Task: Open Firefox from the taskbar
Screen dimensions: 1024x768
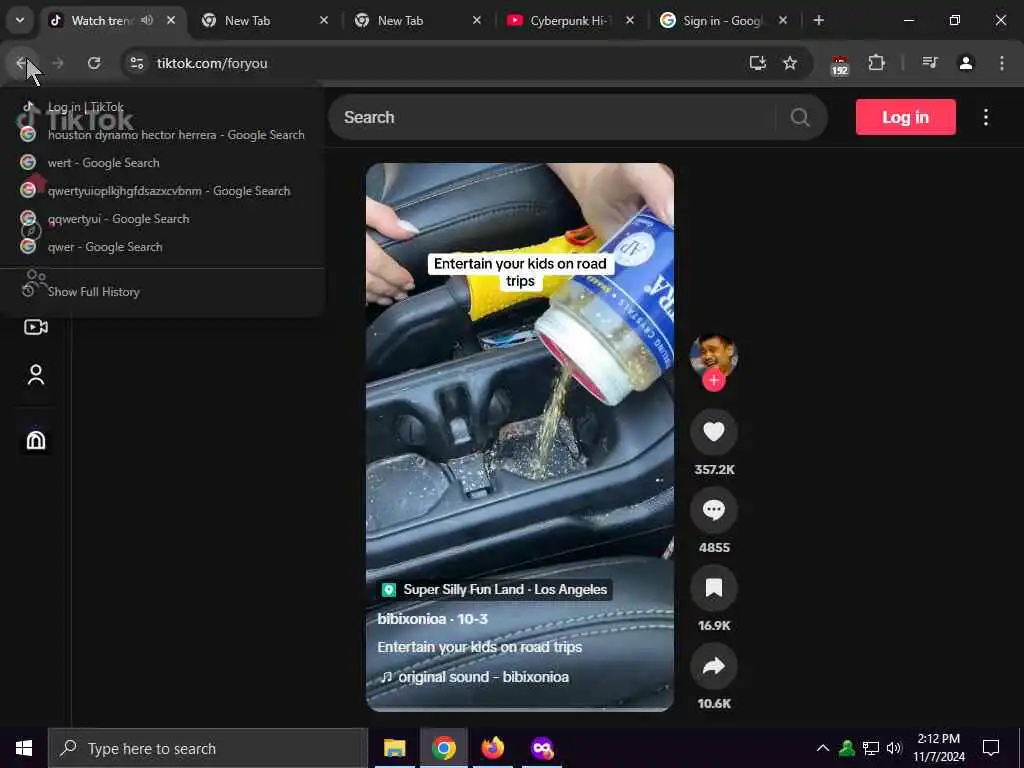Action: (493, 748)
